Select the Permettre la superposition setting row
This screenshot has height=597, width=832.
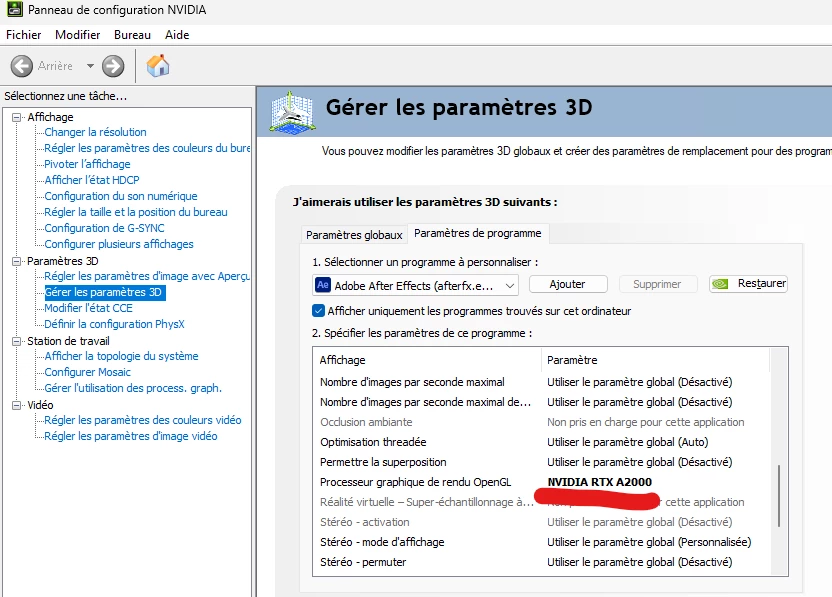541,462
